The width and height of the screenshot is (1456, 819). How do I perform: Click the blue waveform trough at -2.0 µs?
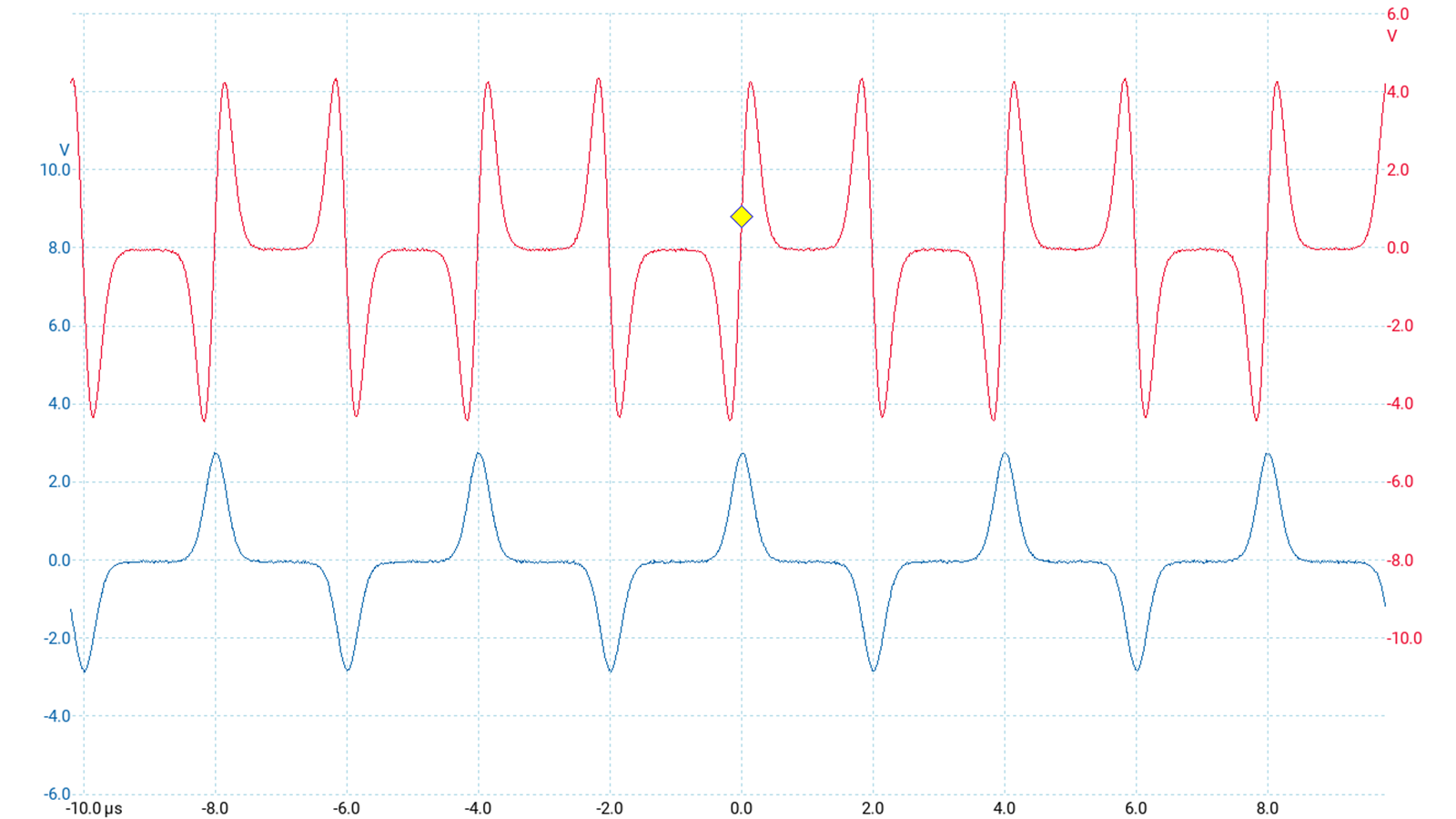coord(611,671)
